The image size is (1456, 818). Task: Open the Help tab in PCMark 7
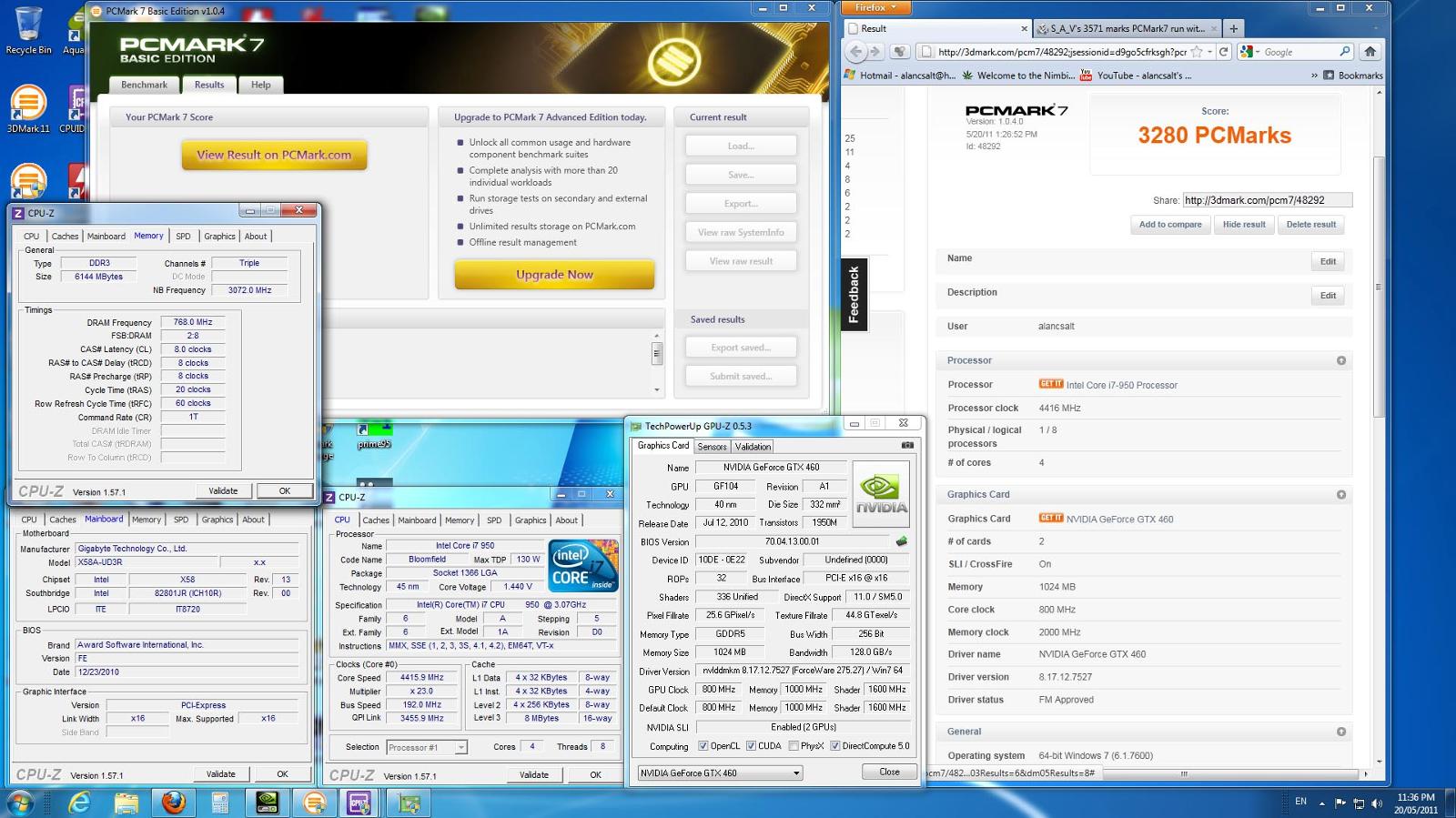(261, 85)
